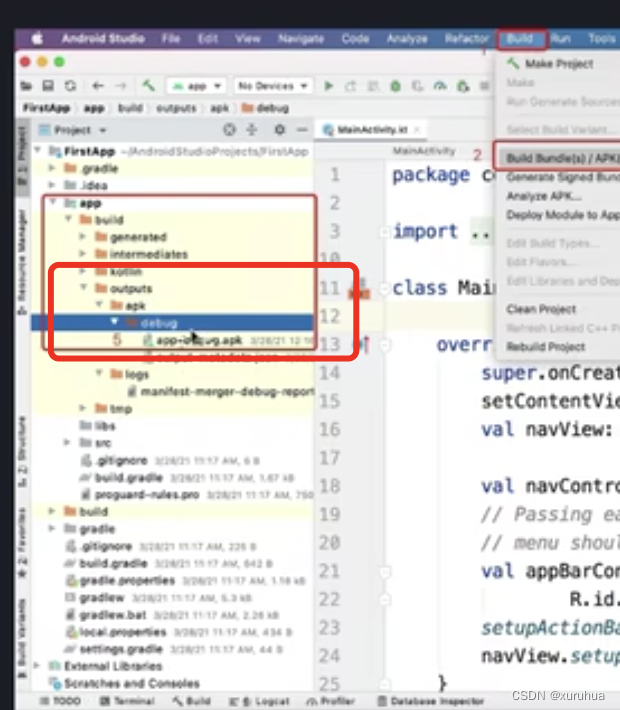Click the Profile app gauge icon
Image resolution: width=620 pixels, height=710 pixels.
tap(440, 86)
